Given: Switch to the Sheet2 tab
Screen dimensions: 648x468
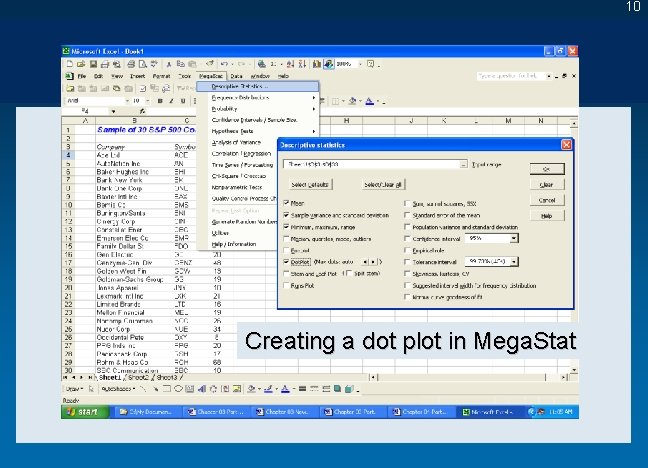Looking at the screenshot, I should click(138, 377).
